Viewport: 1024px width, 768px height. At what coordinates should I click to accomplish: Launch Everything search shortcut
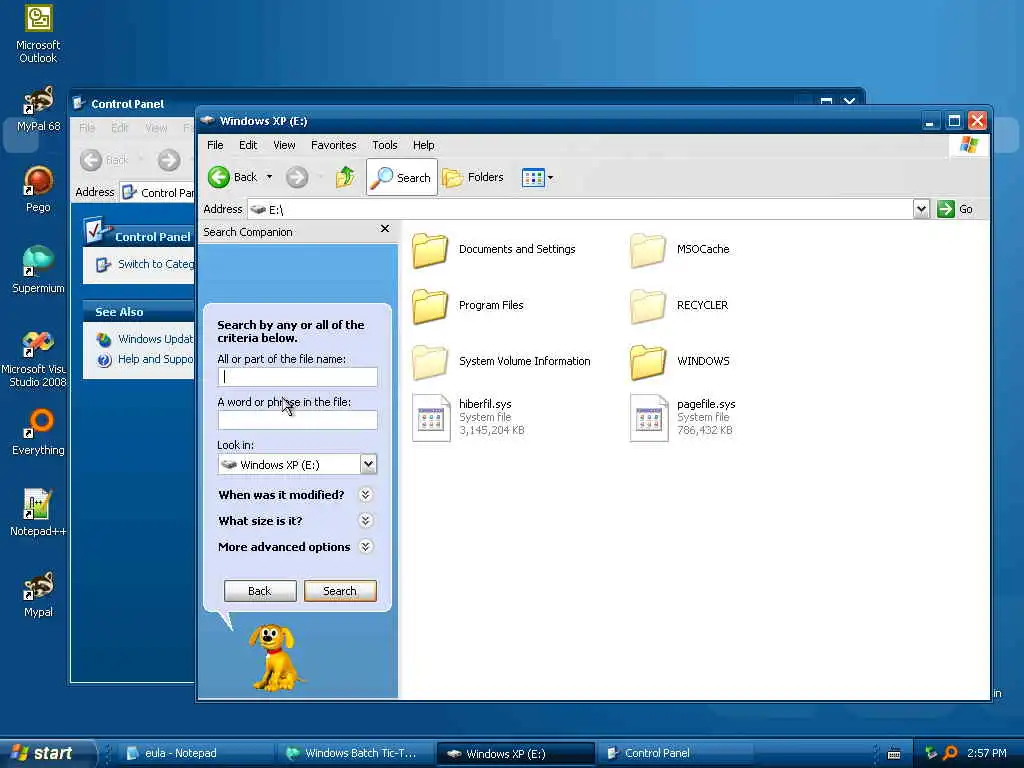(x=38, y=432)
